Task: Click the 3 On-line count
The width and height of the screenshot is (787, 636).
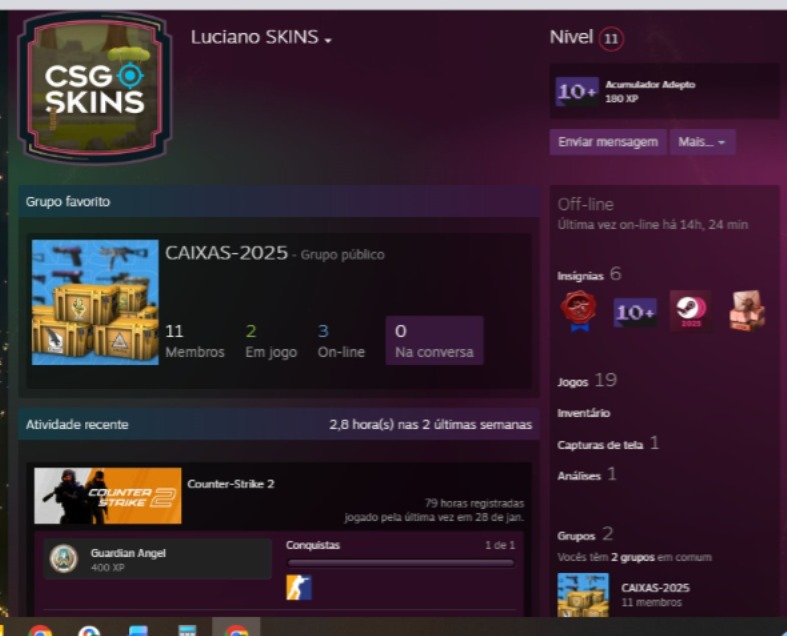Action: 341,341
